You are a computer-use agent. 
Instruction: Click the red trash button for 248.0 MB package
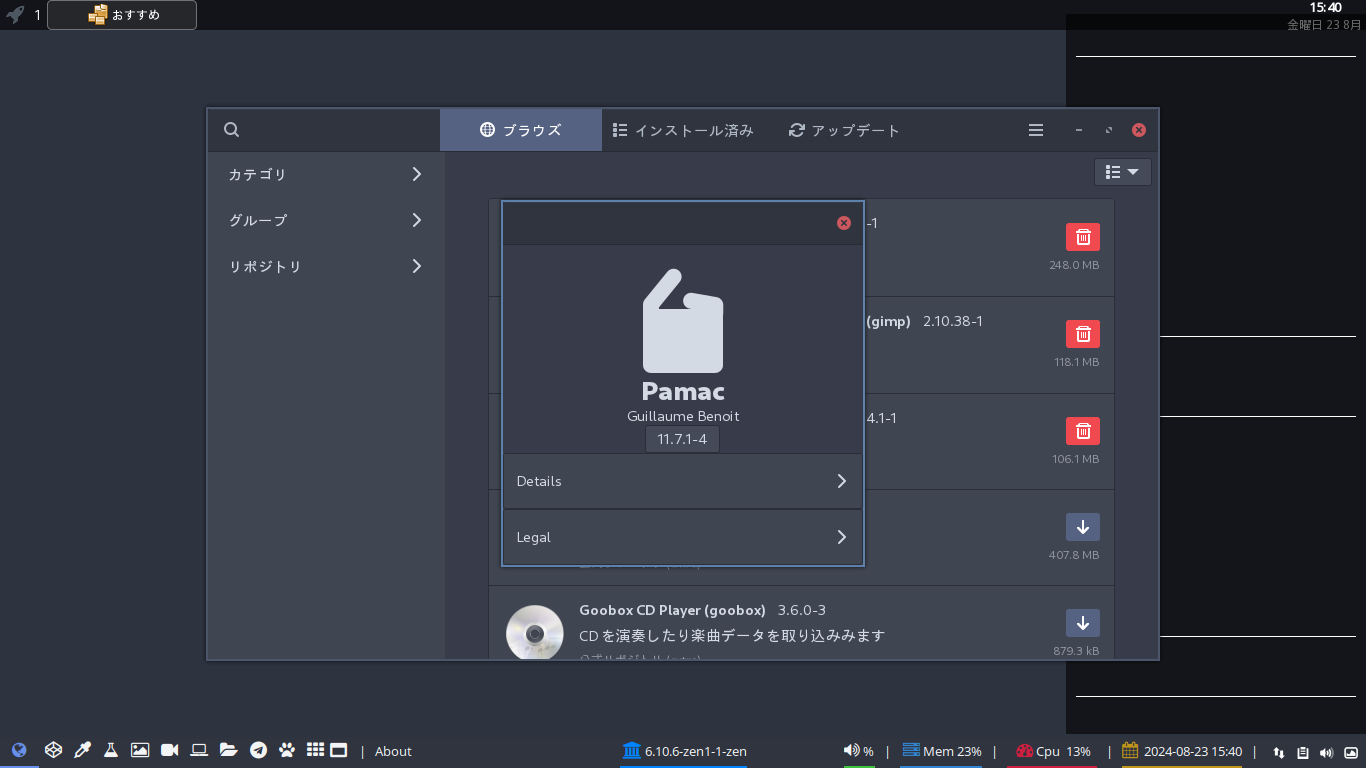pos(1083,237)
